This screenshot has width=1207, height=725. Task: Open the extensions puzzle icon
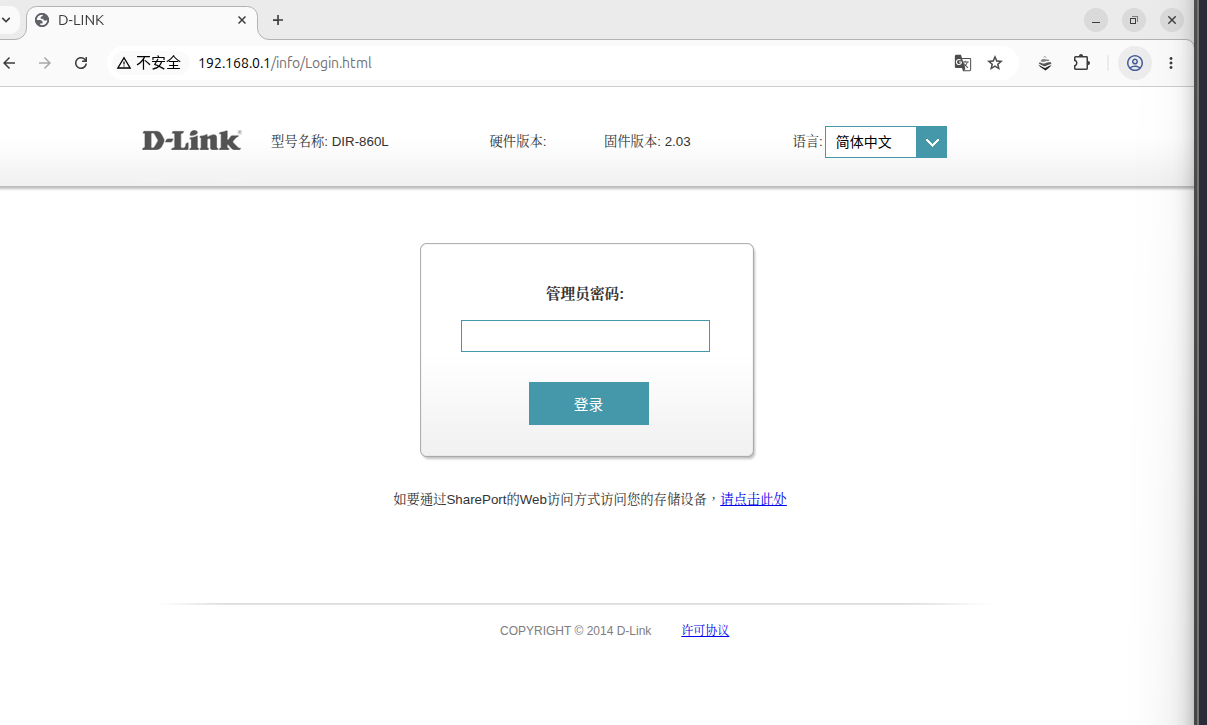click(x=1081, y=63)
